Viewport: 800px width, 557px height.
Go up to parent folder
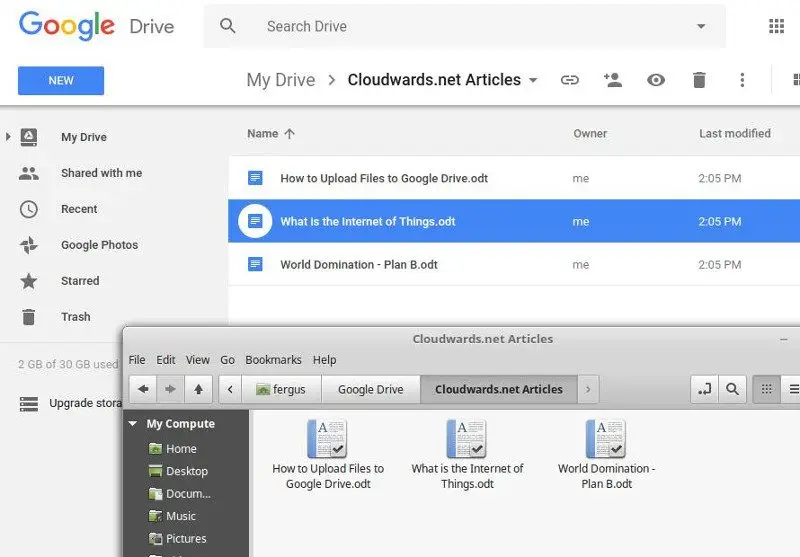(x=198, y=389)
